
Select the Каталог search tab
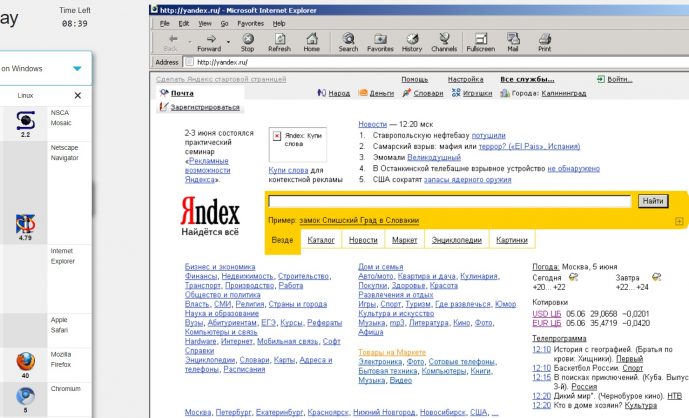[321, 240]
